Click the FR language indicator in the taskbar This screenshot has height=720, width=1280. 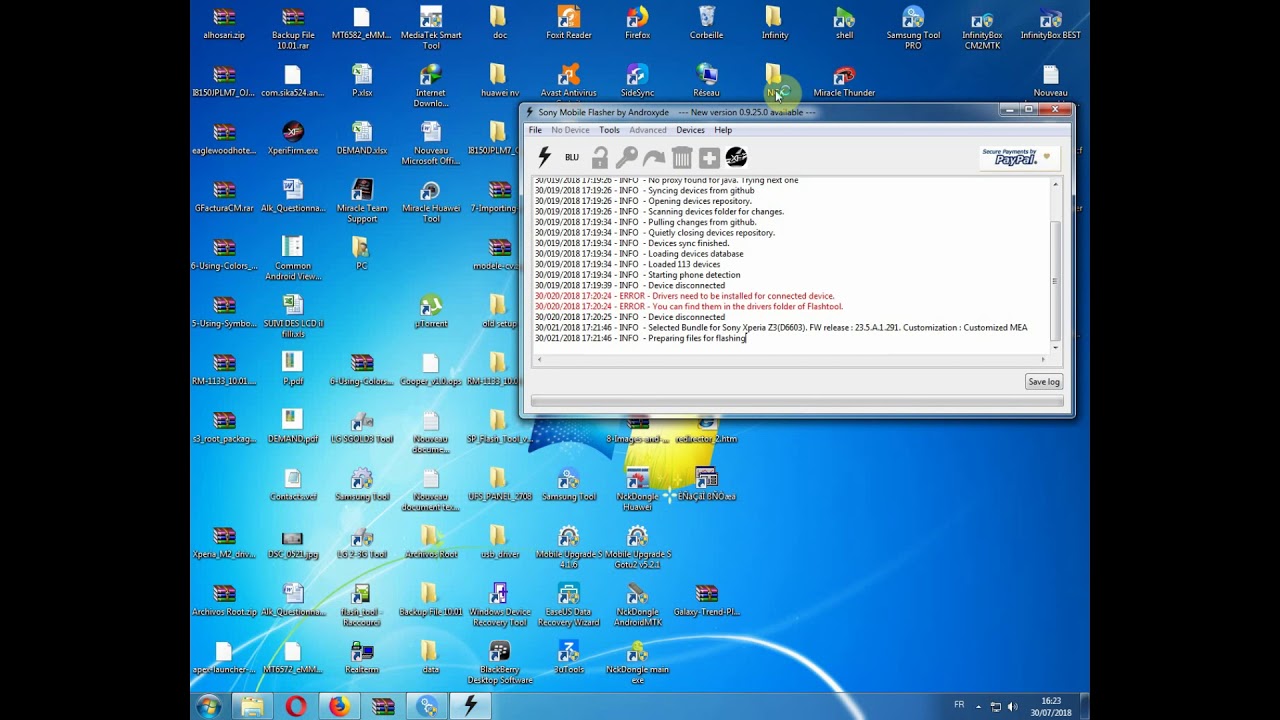tap(959, 705)
